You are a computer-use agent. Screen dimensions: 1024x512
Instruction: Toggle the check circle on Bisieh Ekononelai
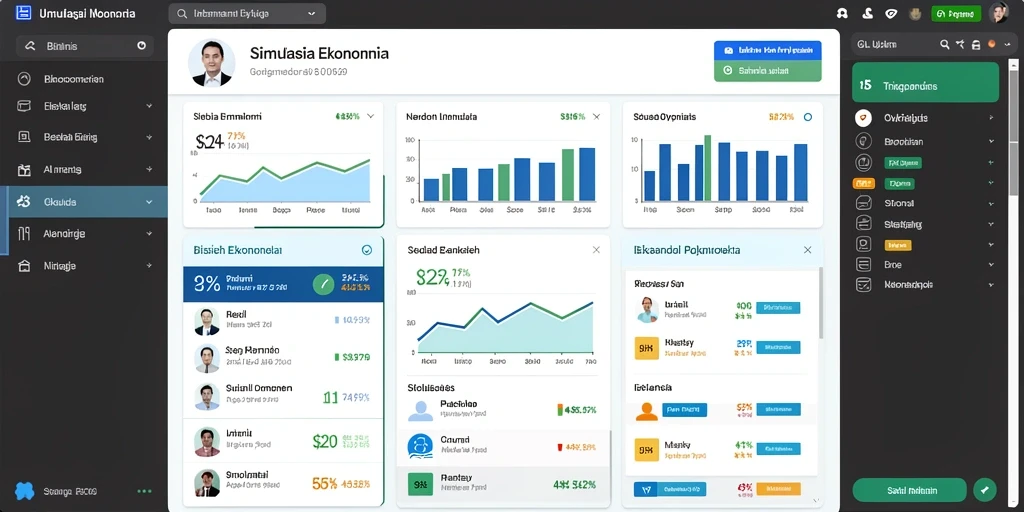(x=366, y=249)
